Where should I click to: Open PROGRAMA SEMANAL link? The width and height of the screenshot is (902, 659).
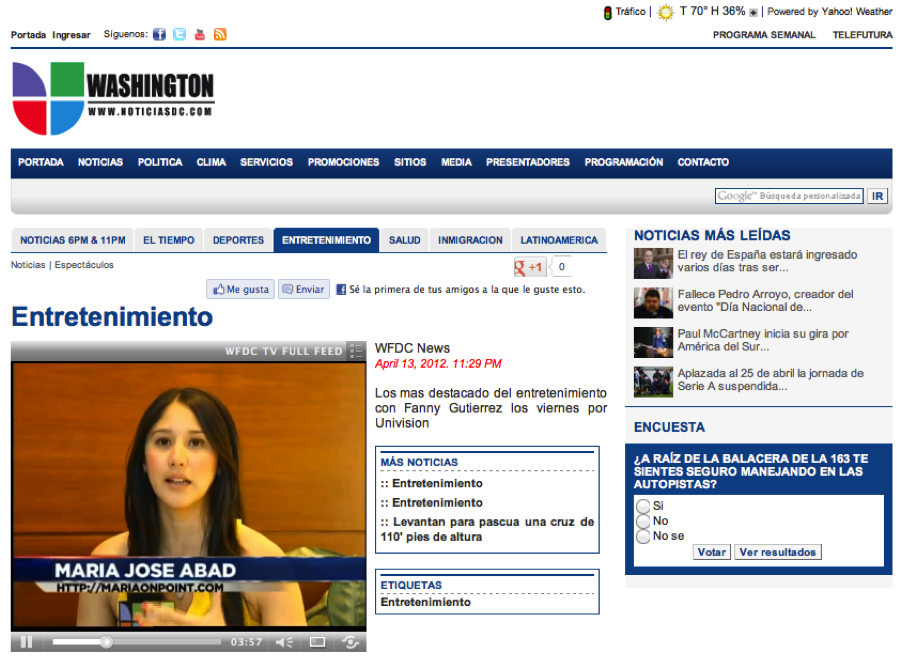click(764, 35)
